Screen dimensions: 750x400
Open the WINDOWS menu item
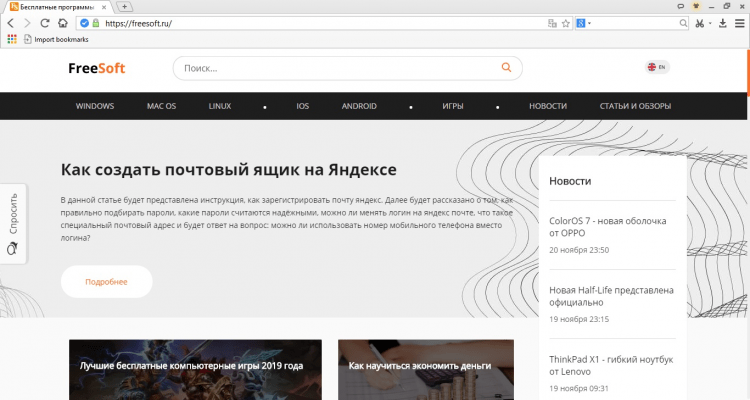[x=95, y=106]
